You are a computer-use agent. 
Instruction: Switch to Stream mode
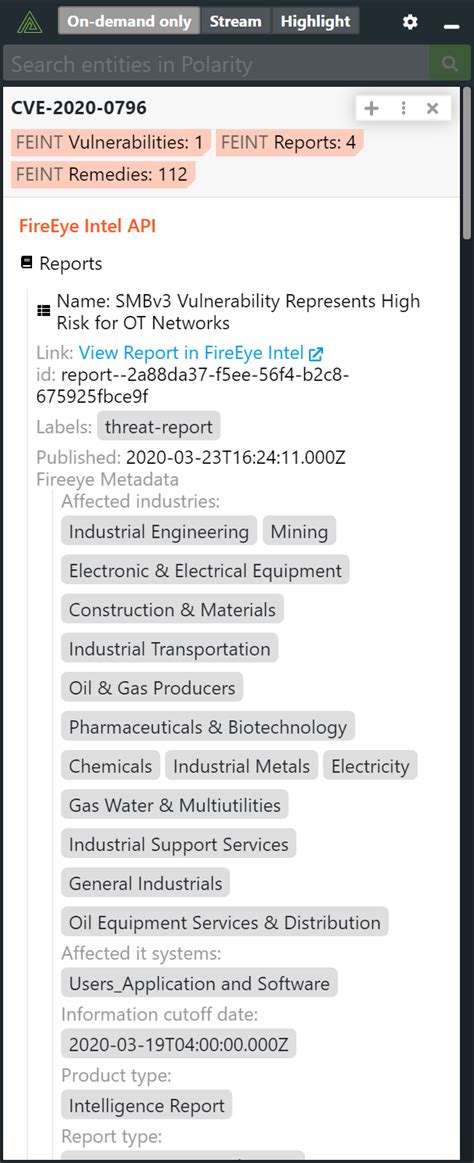235,22
